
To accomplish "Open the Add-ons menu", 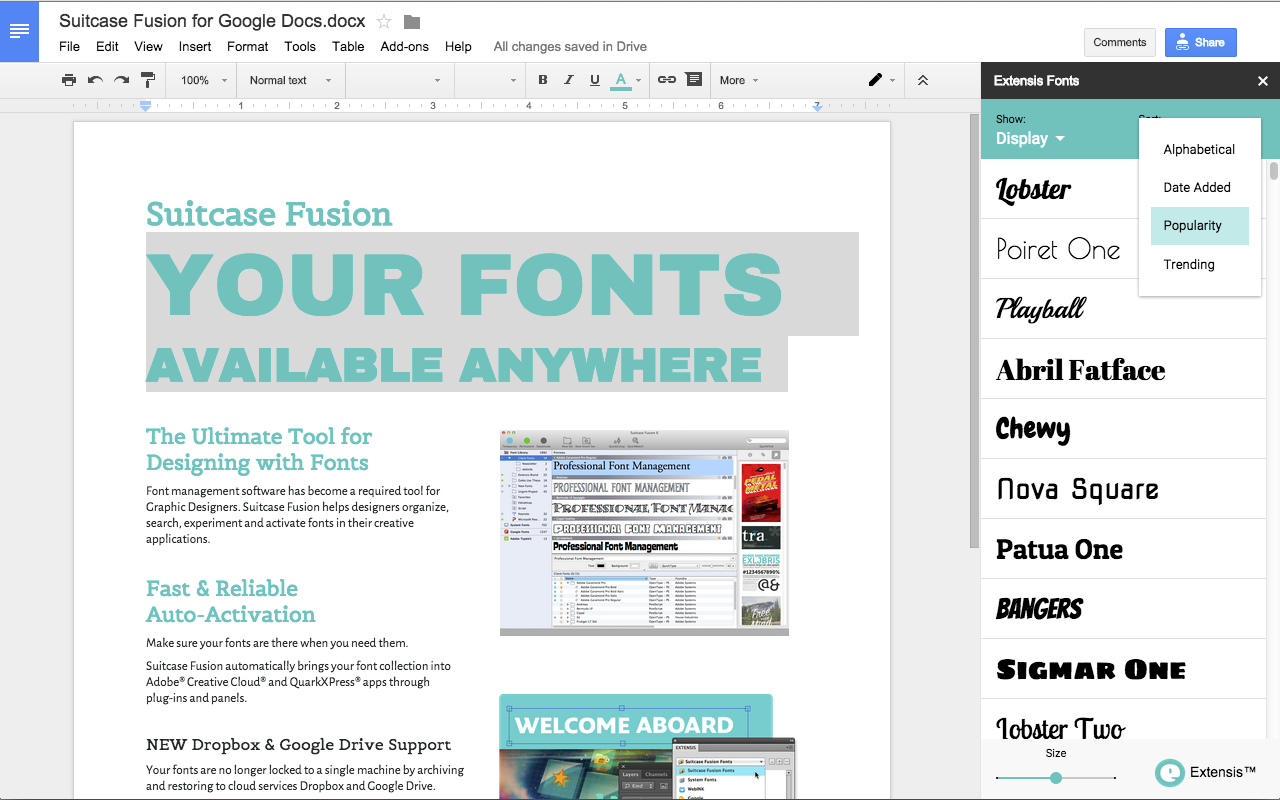I will pyautogui.click(x=404, y=46).
